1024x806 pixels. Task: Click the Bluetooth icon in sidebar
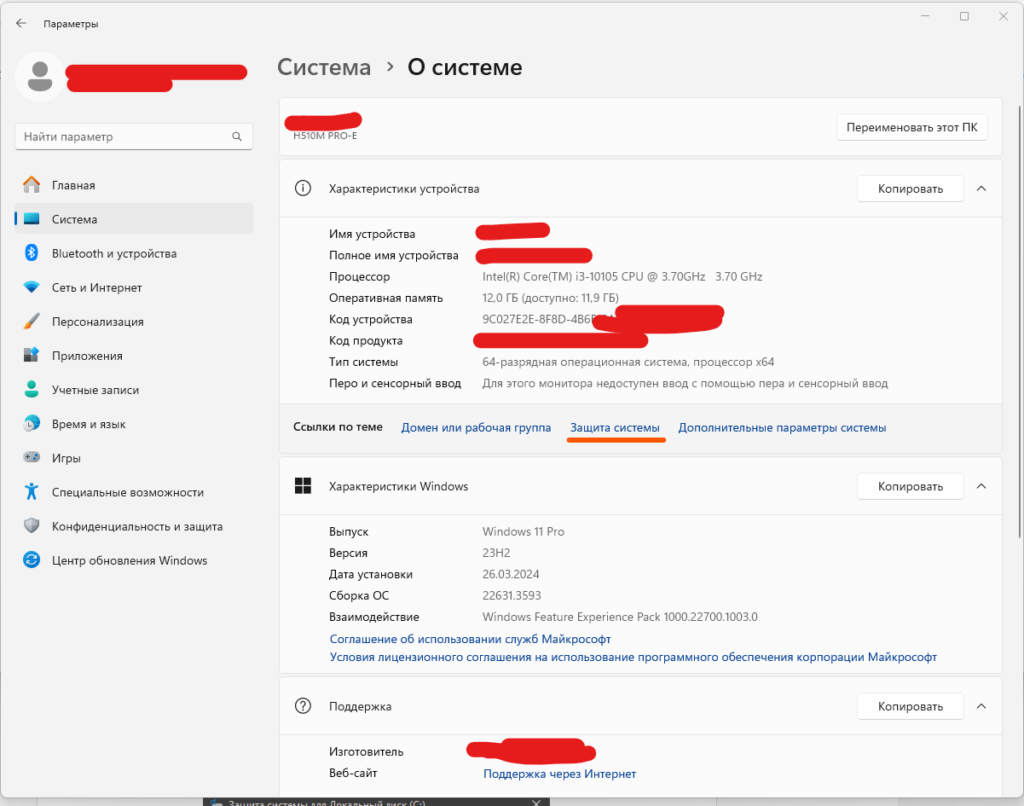[x=31, y=253]
